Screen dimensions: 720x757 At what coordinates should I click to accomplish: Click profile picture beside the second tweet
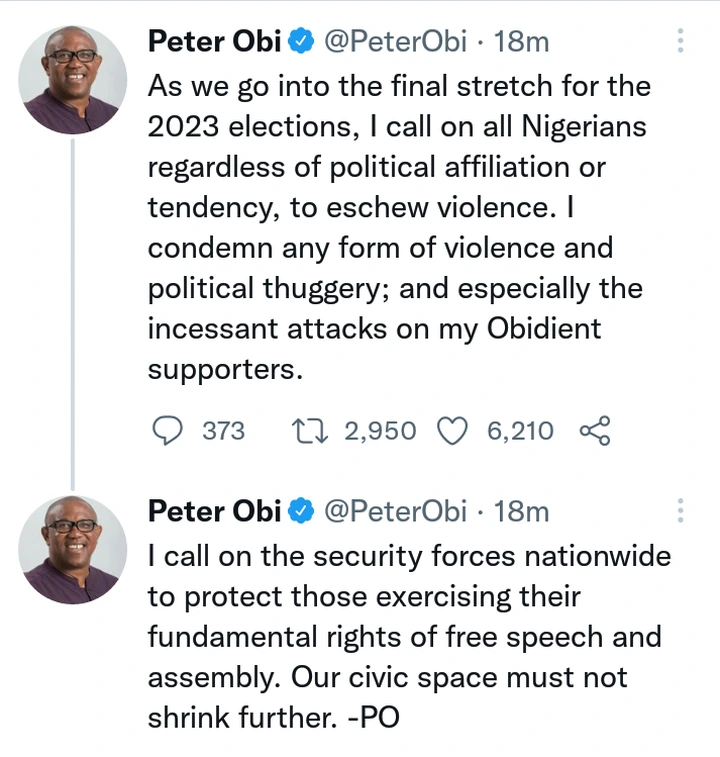(74, 549)
